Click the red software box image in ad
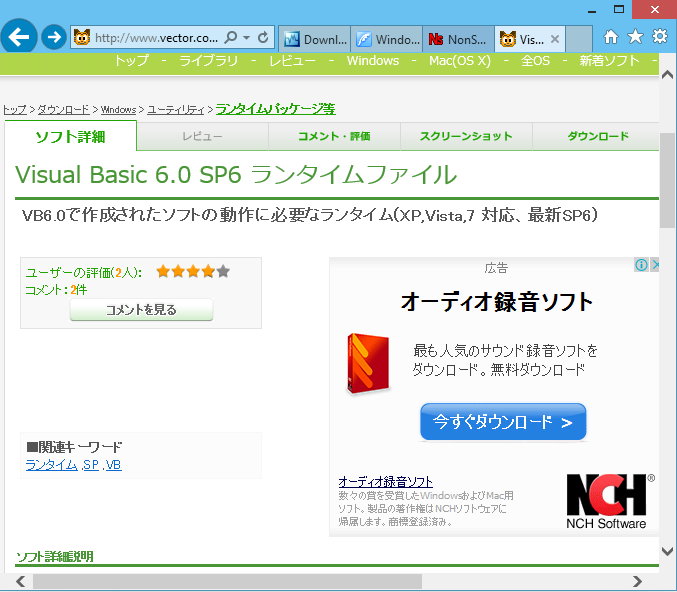This screenshot has height=592, width=677. coord(368,363)
